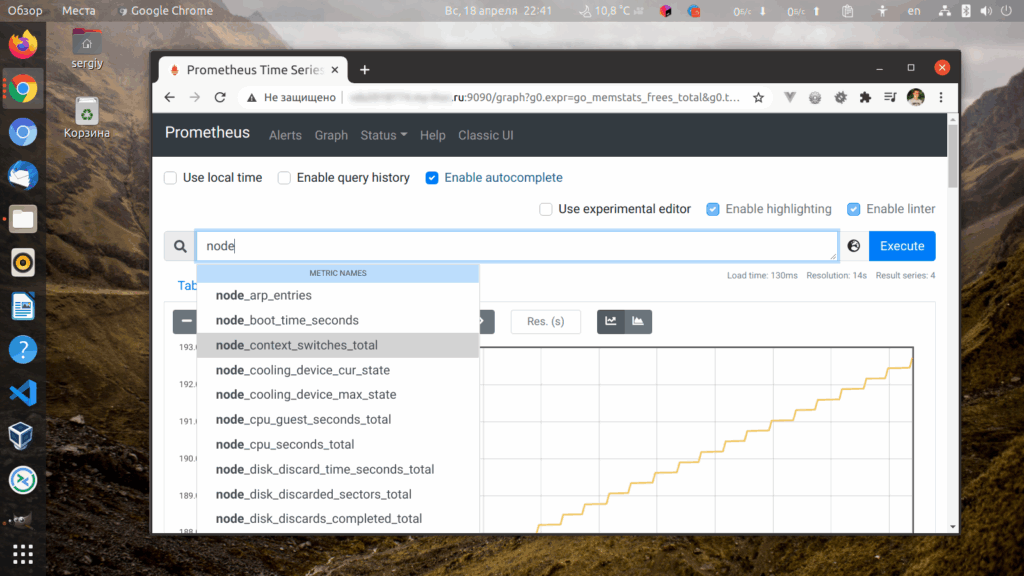Pick node_context_switches_total suggestion
The height and width of the screenshot is (576, 1024).
pyautogui.click(x=338, y=345)
